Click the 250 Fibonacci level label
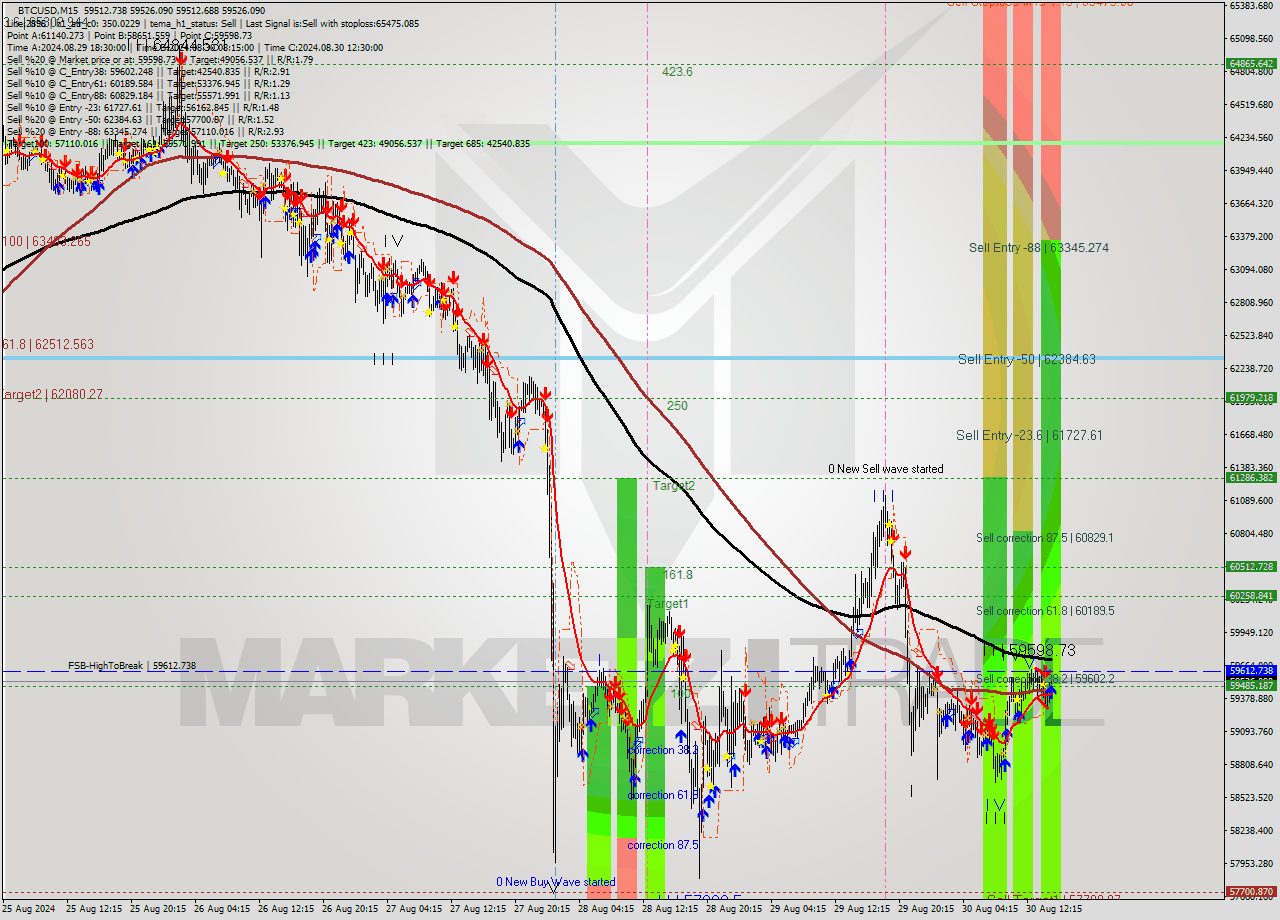Viewport: 1280px width, 920px height. (x=677, y=406)
